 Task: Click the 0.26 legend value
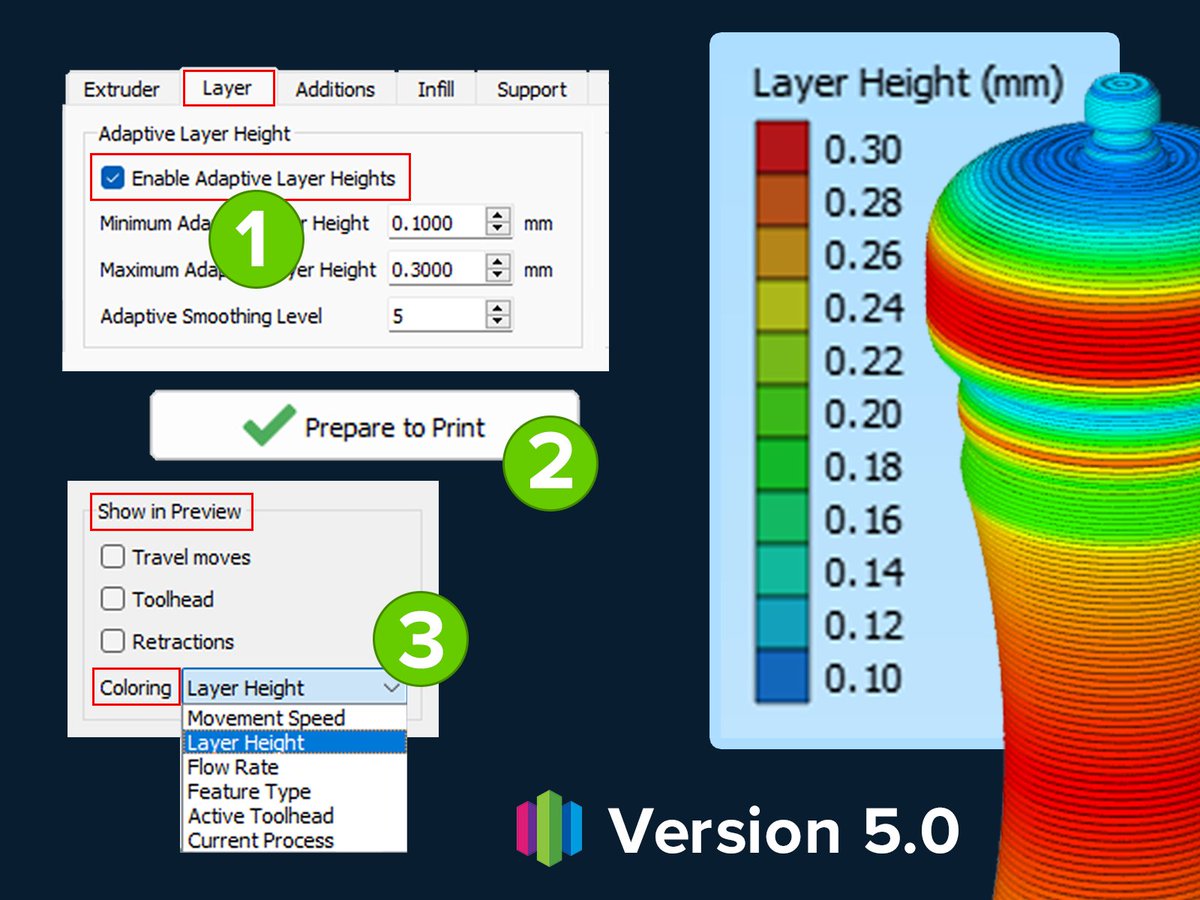[863, 255]
